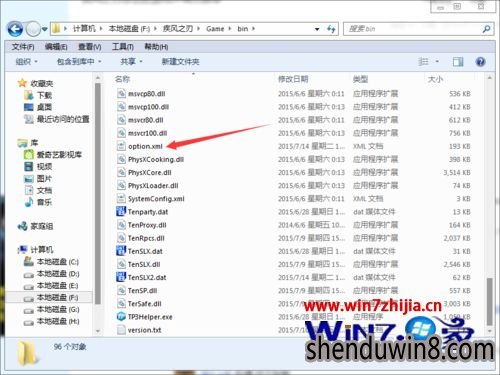Select the option.xml file icon
Screen dimensions: 500x375
pos(121,146)
